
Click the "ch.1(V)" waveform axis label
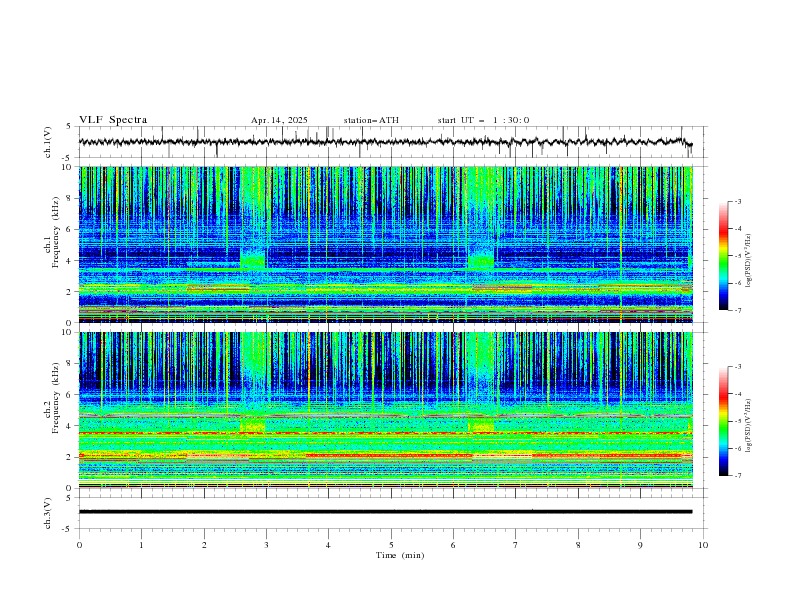[x=48, y=142]
